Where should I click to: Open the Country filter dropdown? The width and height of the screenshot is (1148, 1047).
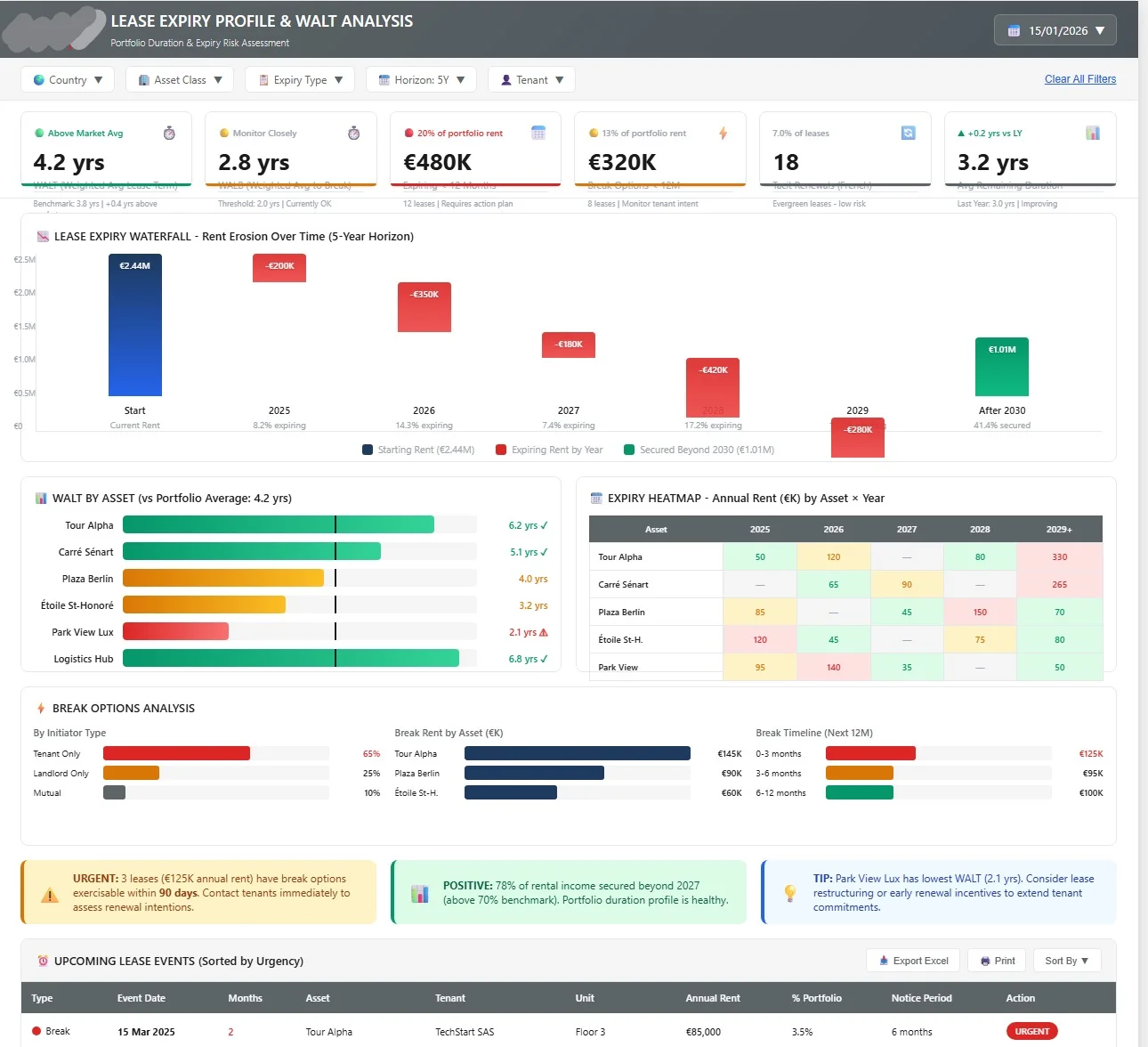[68, 79]
